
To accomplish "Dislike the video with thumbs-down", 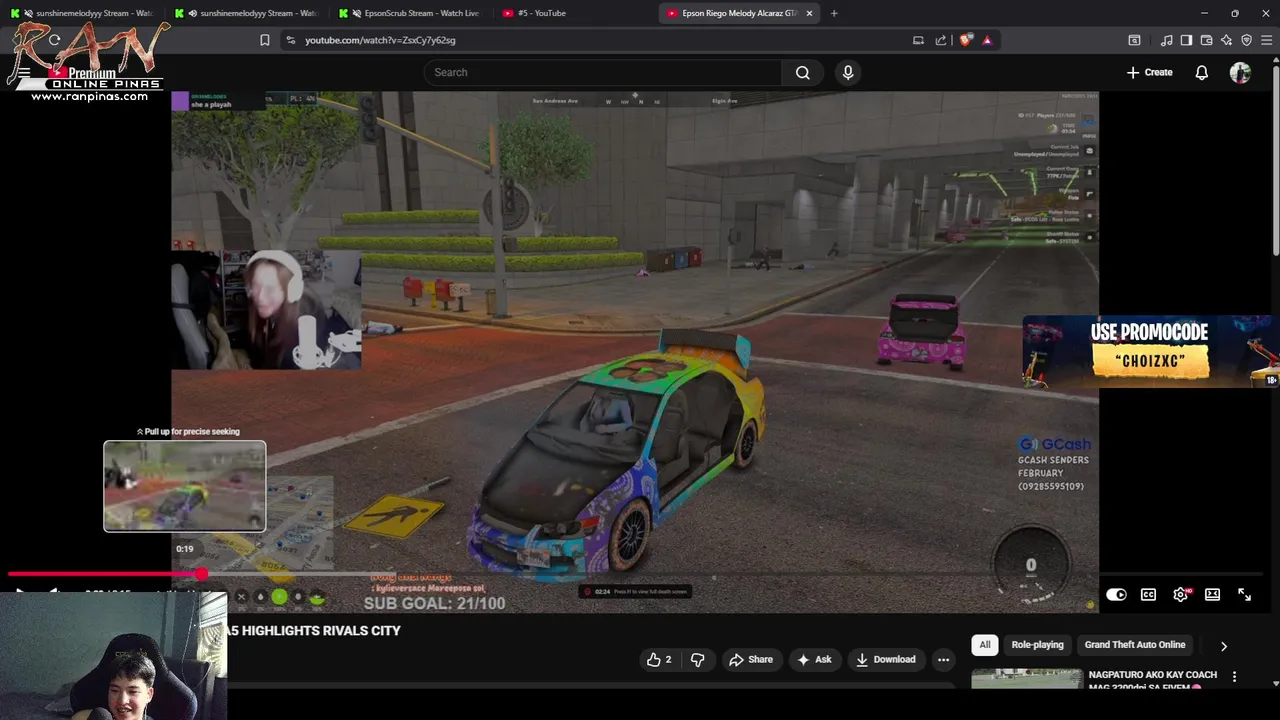I will click(698, 659).
